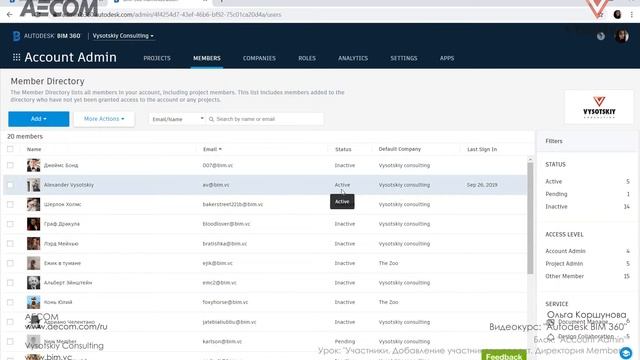Open the help icon in header

pyautogui.click(x=601, y=36)
